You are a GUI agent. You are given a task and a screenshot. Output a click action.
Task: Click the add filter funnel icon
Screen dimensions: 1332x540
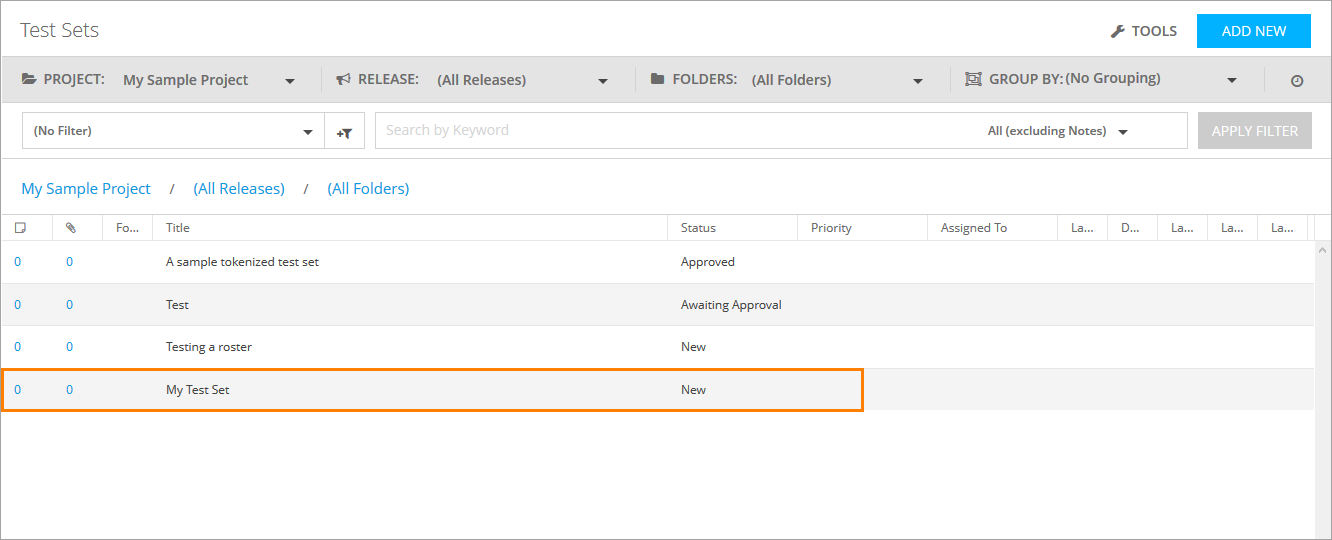(344, 131)
